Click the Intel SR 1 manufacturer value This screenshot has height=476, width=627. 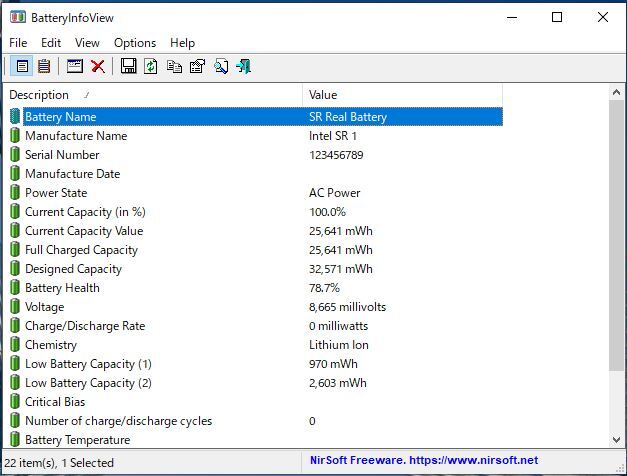[333, 136]
